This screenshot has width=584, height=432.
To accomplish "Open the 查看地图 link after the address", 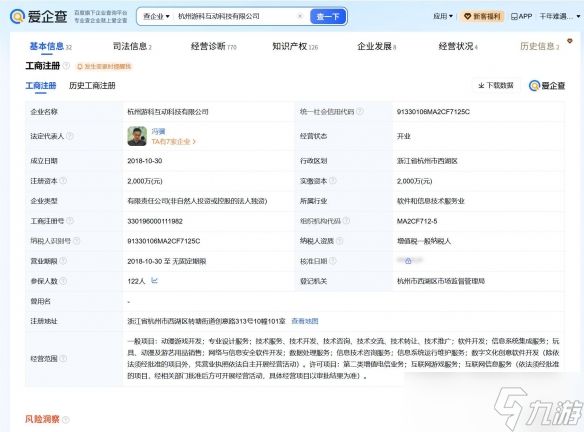I will click(305, 321).
